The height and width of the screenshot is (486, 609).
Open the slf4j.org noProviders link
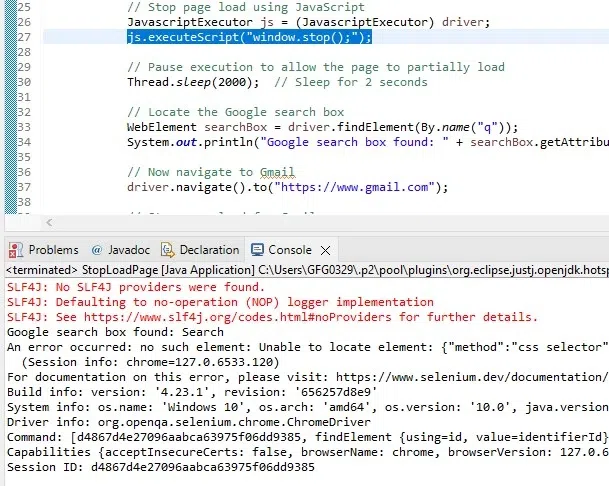point(237,317)
